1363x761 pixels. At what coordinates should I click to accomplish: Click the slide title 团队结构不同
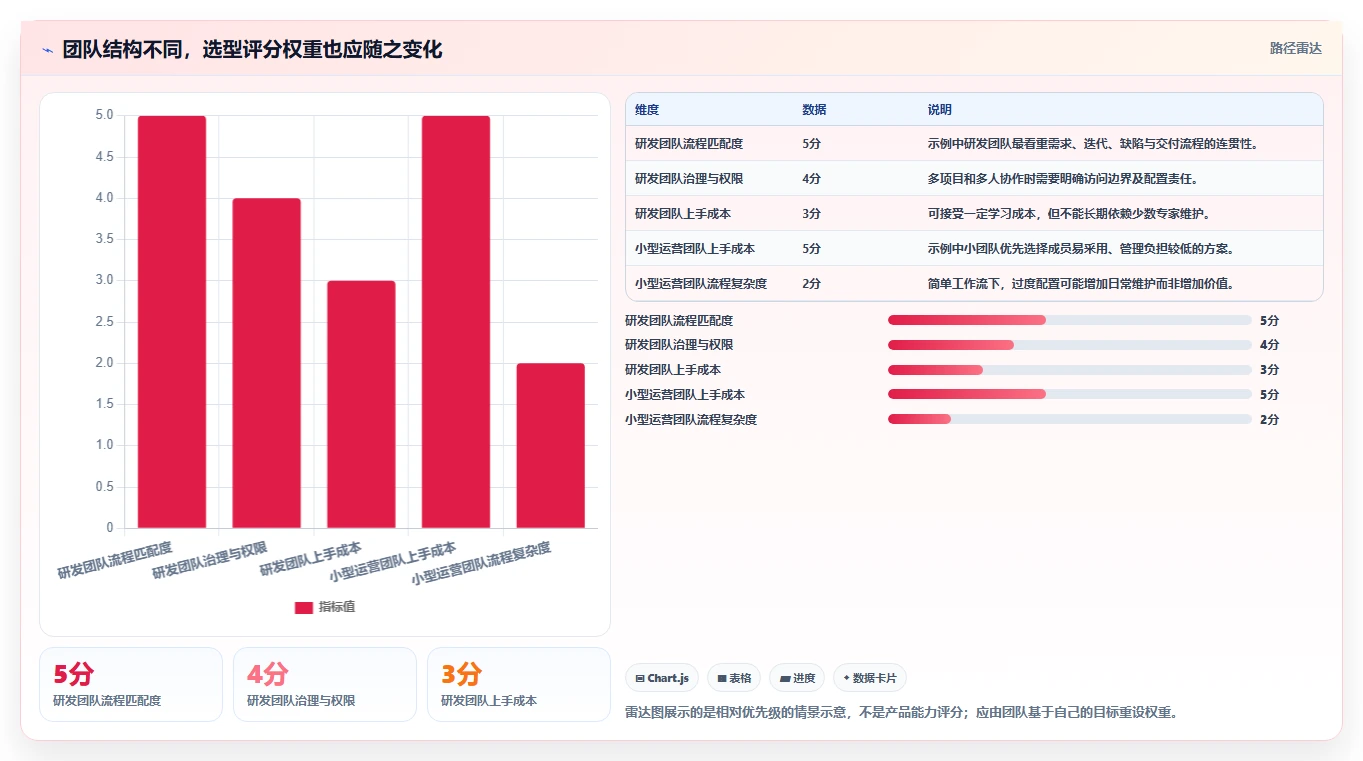(252, 50)
